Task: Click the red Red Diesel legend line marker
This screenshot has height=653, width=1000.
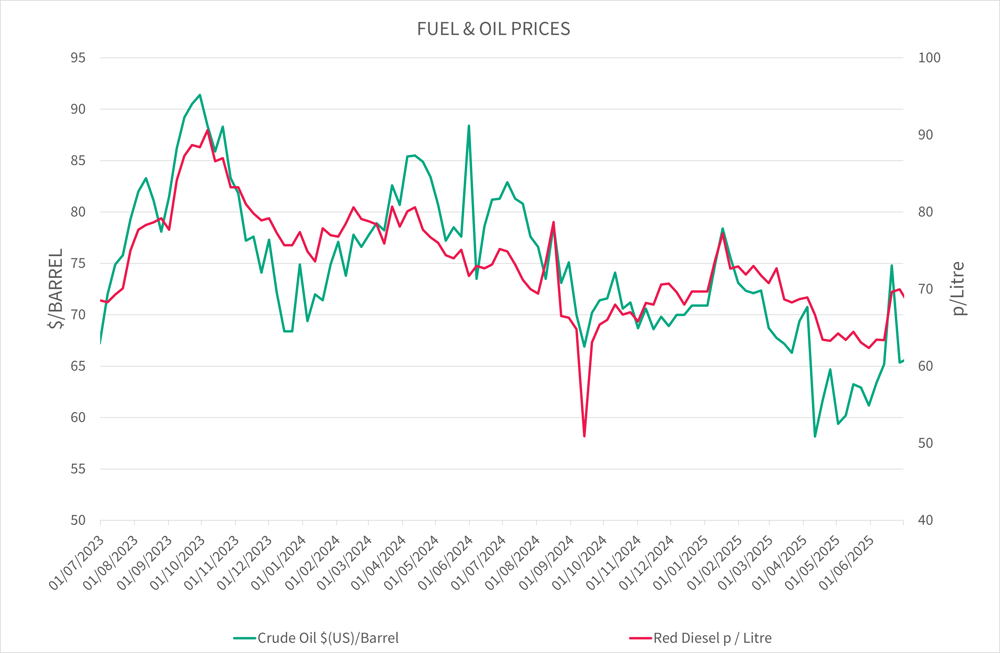Action: tap(638, 637)
